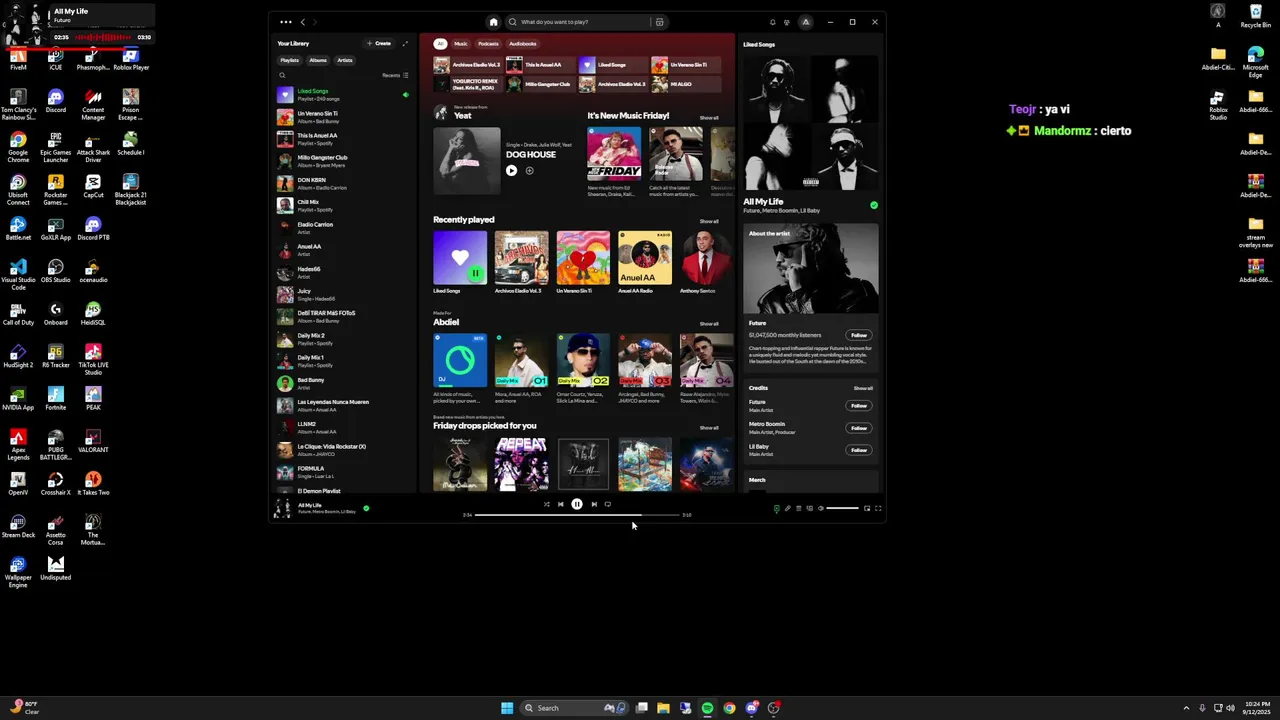Follow Metro Boomin in Credits
Screen dimensions: 1280x720
859,428
